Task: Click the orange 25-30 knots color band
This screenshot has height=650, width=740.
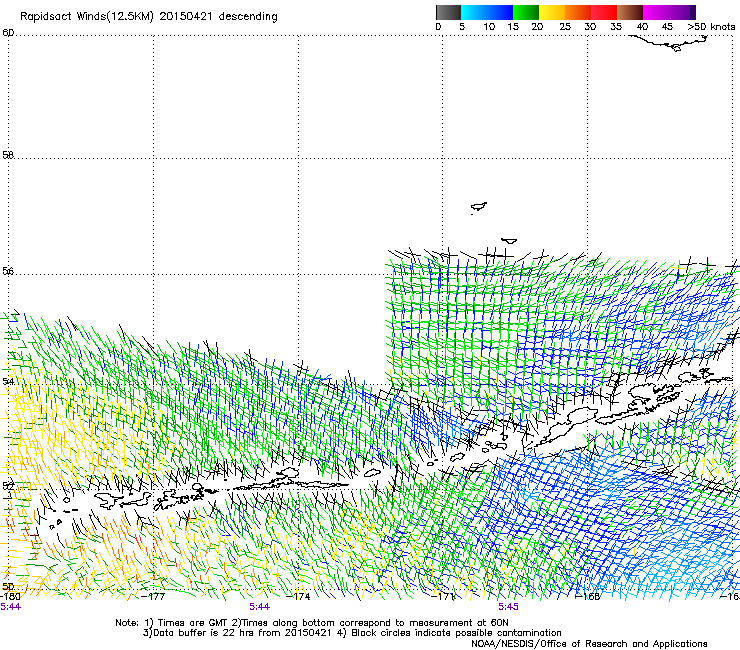Action: click(x=578, y=12)
